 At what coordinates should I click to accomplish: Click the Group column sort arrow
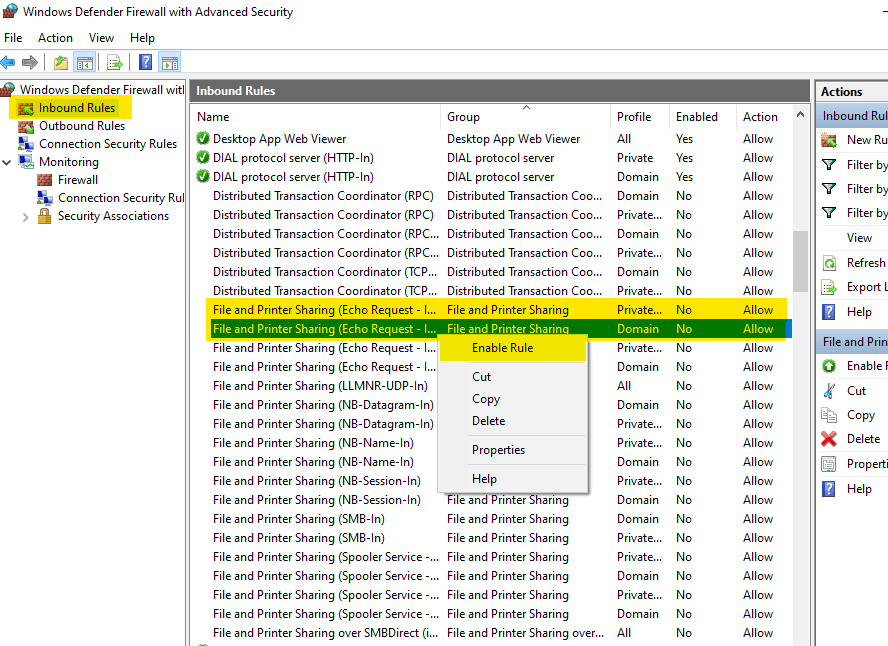pos(527,107)
